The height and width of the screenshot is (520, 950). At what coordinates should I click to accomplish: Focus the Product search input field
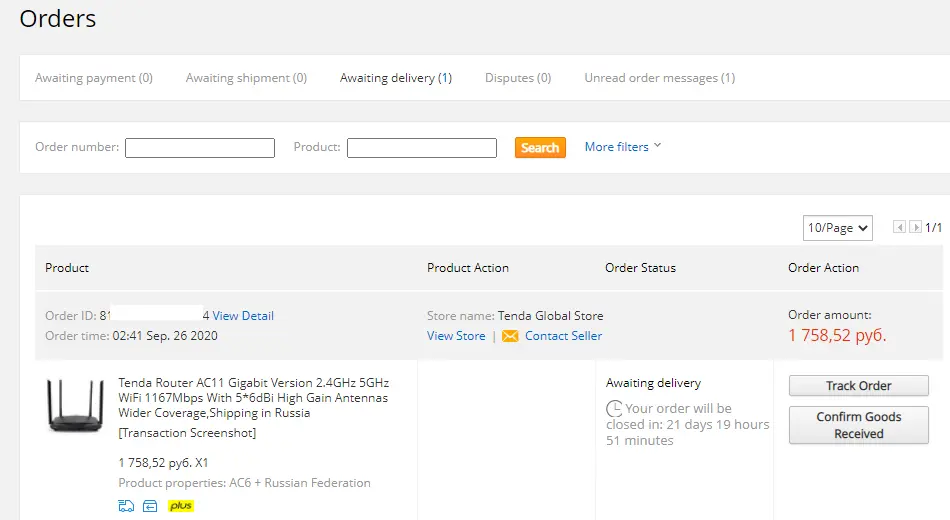[x=422, y=148]
